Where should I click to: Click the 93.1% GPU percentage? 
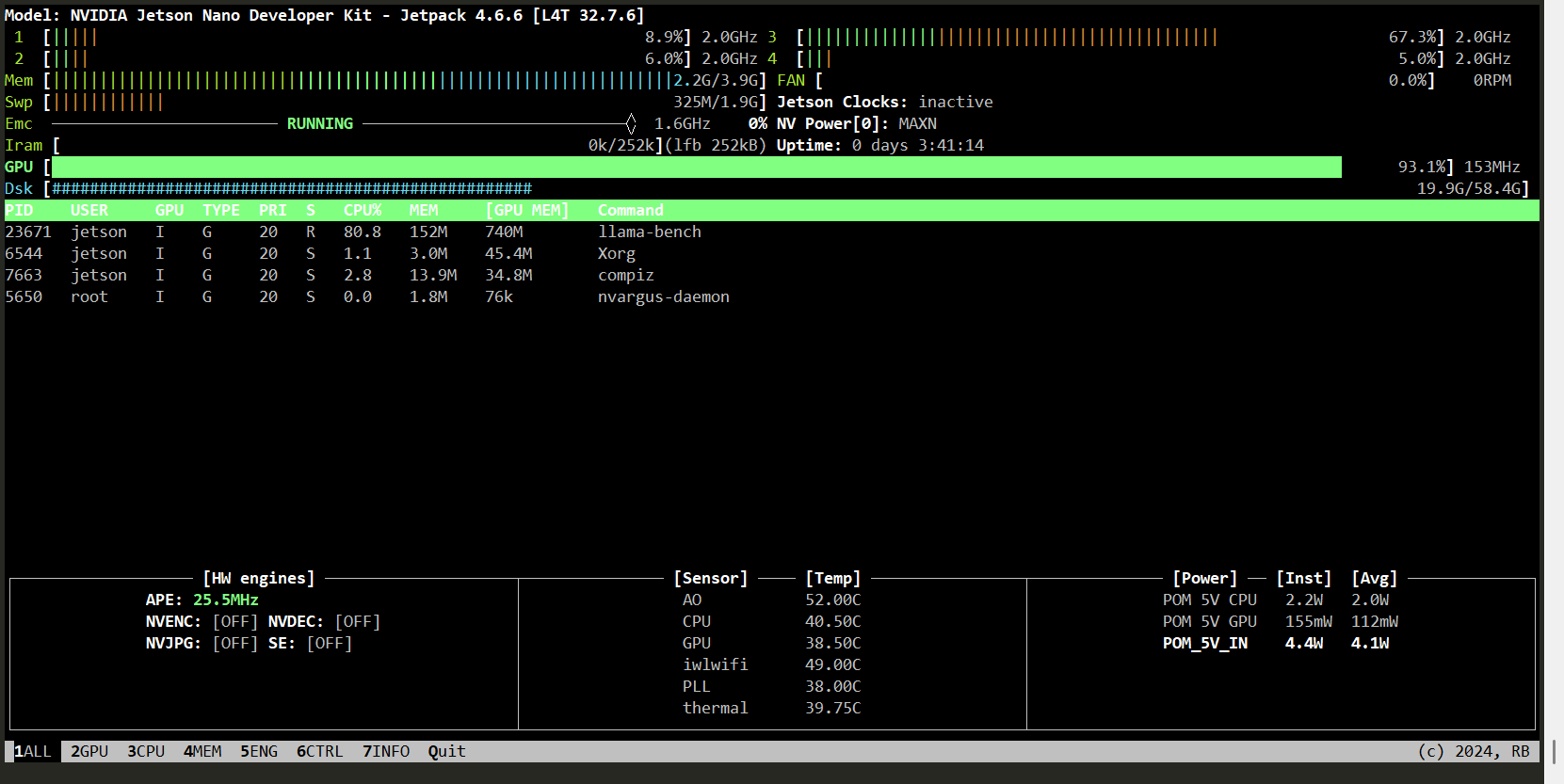coord(1422,168)
